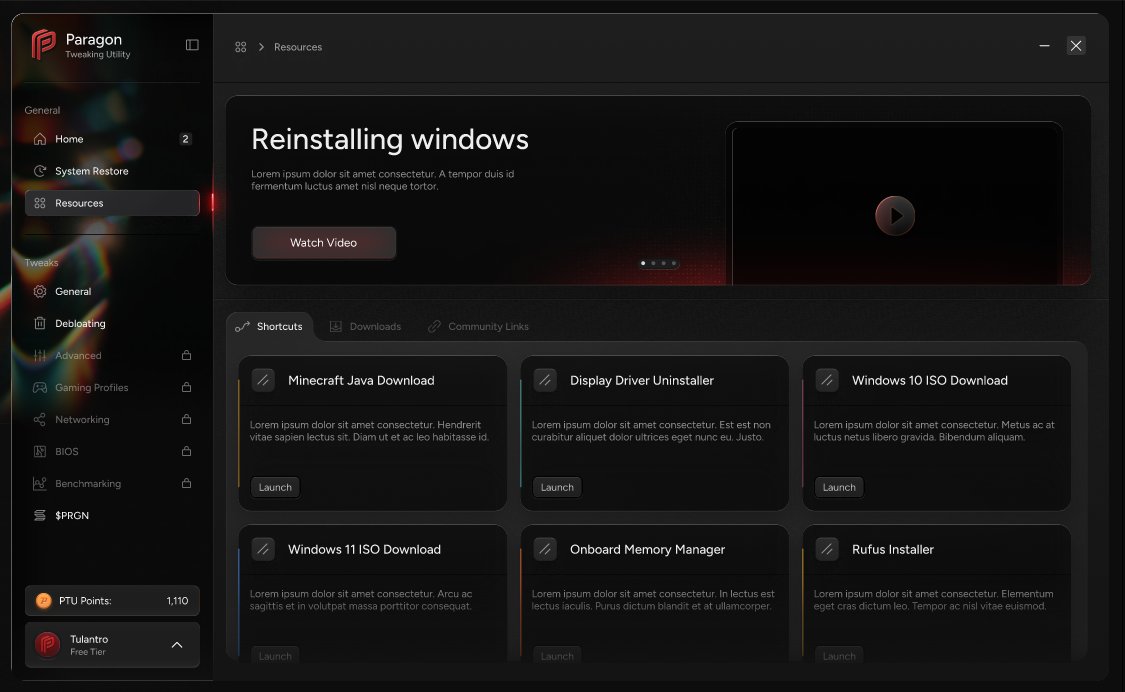Click the Windows 10 ISO Download card icon
Viewport: 1125px width, 692px height.
pyautogui.click(x=827, y=380)
